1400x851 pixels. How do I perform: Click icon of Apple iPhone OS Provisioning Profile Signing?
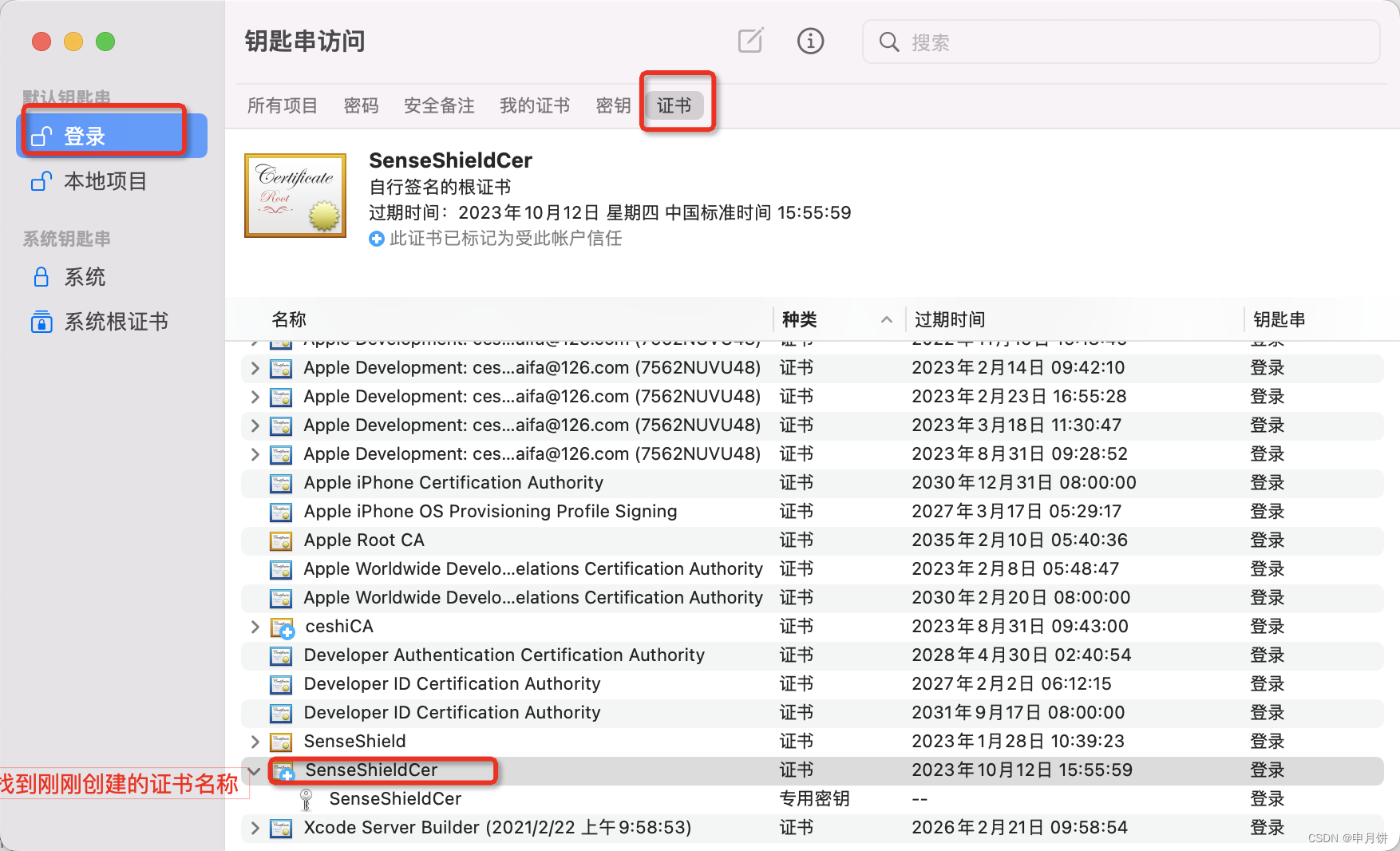pyautogui.click(x=281, y=512)
